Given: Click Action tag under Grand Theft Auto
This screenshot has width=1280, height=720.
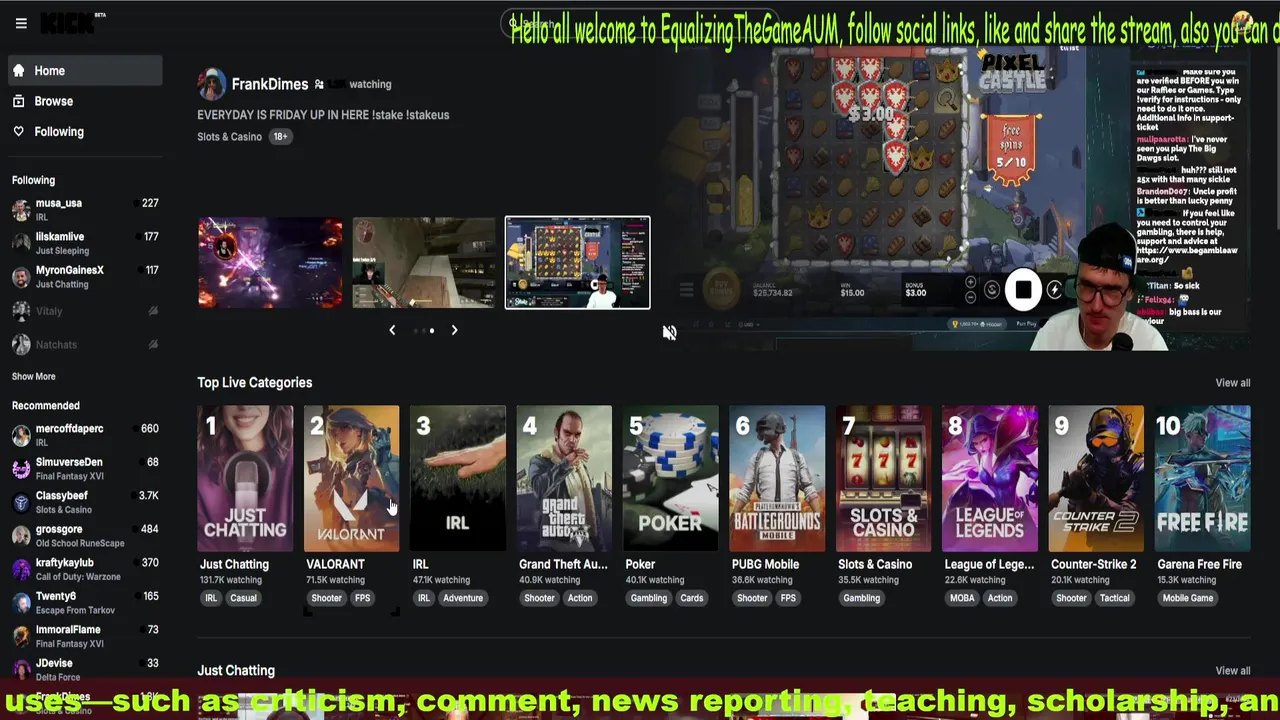Looking at the screenshot, I should pyautogui.click(x=580, y=598).
